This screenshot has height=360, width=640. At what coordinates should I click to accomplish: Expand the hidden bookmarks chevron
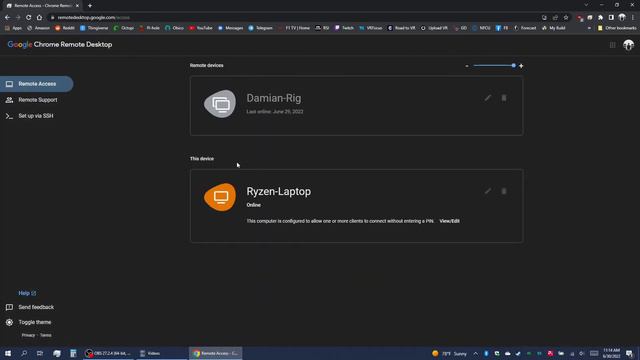tap(589, 28)
